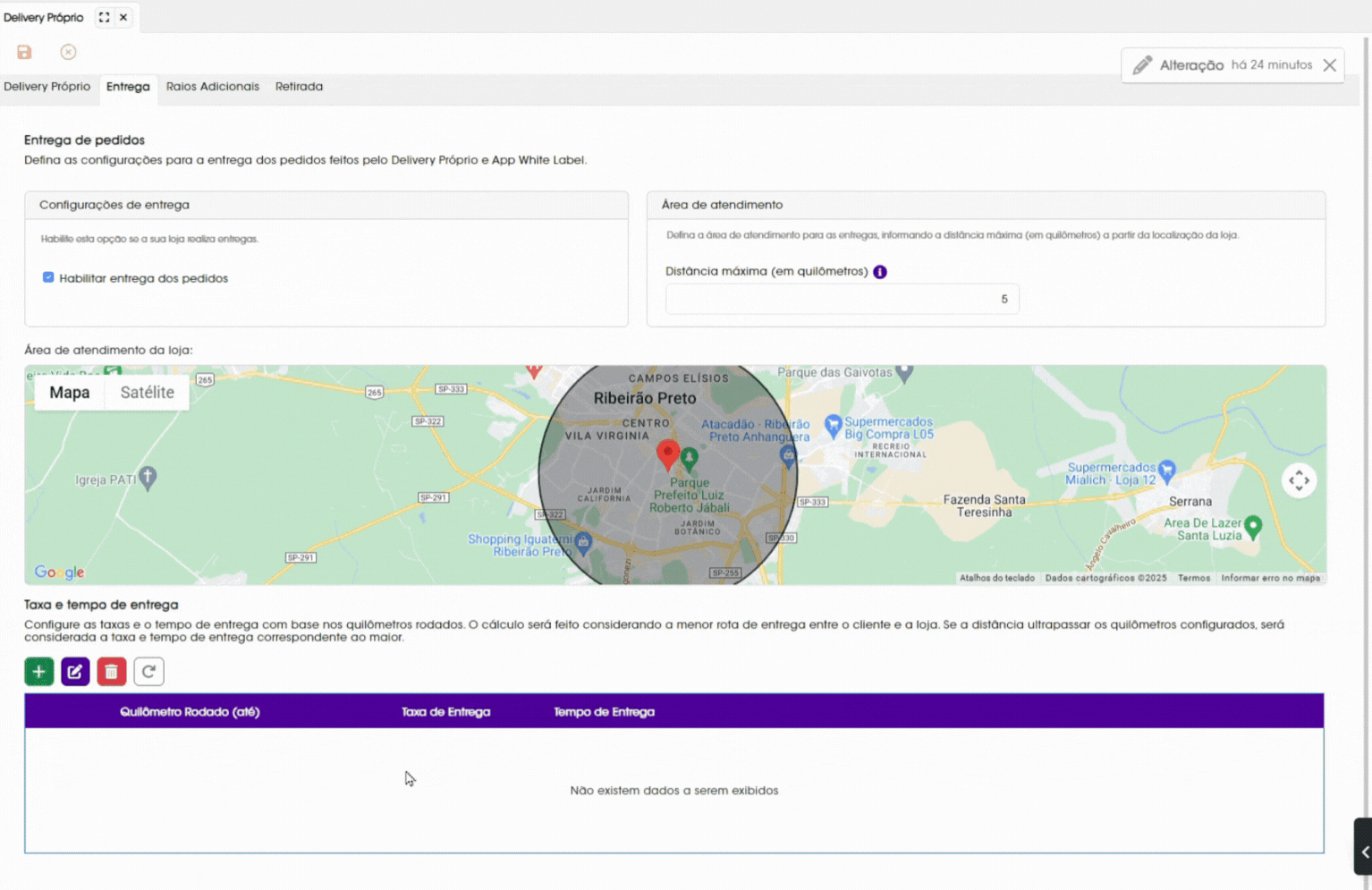Click Atacadão Ribeirão Preto Anhanguera marker
1372x890 pixels.
click(x=787, y=455)
